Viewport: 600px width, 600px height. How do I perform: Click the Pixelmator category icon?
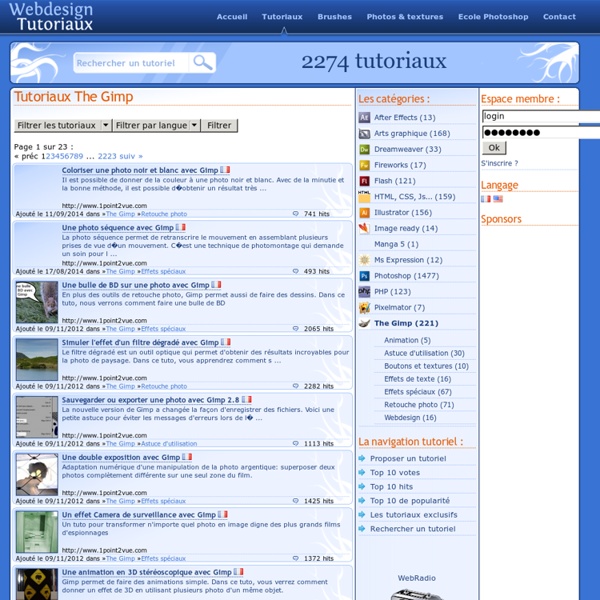point(364,307)
